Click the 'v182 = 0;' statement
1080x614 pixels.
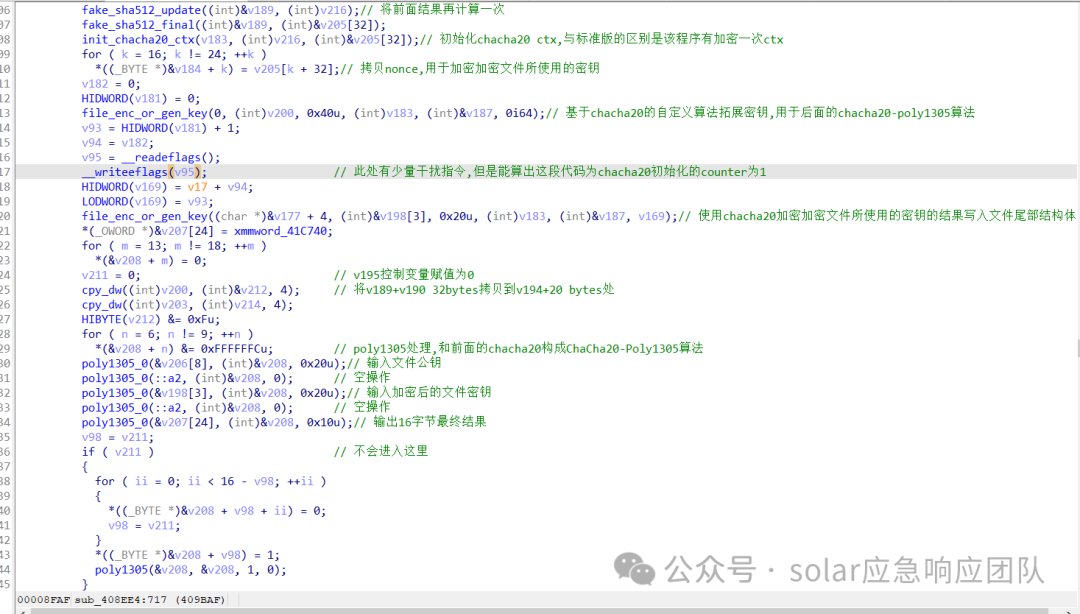point(110,84)
